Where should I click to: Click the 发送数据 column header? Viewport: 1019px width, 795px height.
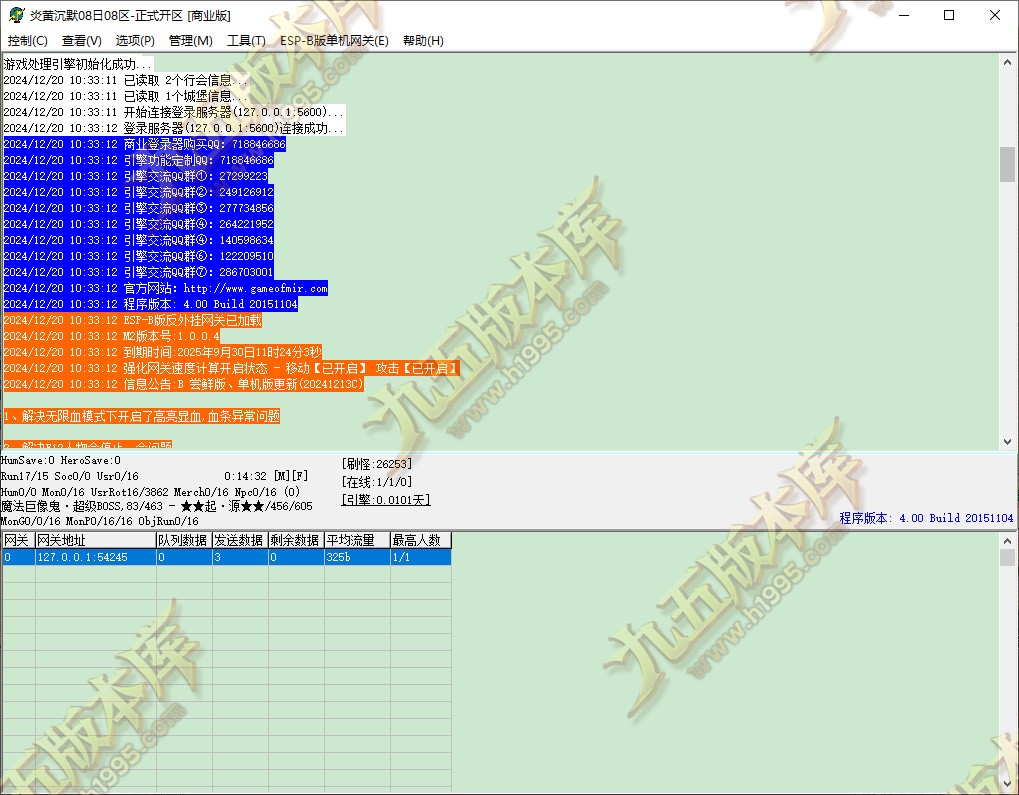pyautogui.click(x=240, y=540)
